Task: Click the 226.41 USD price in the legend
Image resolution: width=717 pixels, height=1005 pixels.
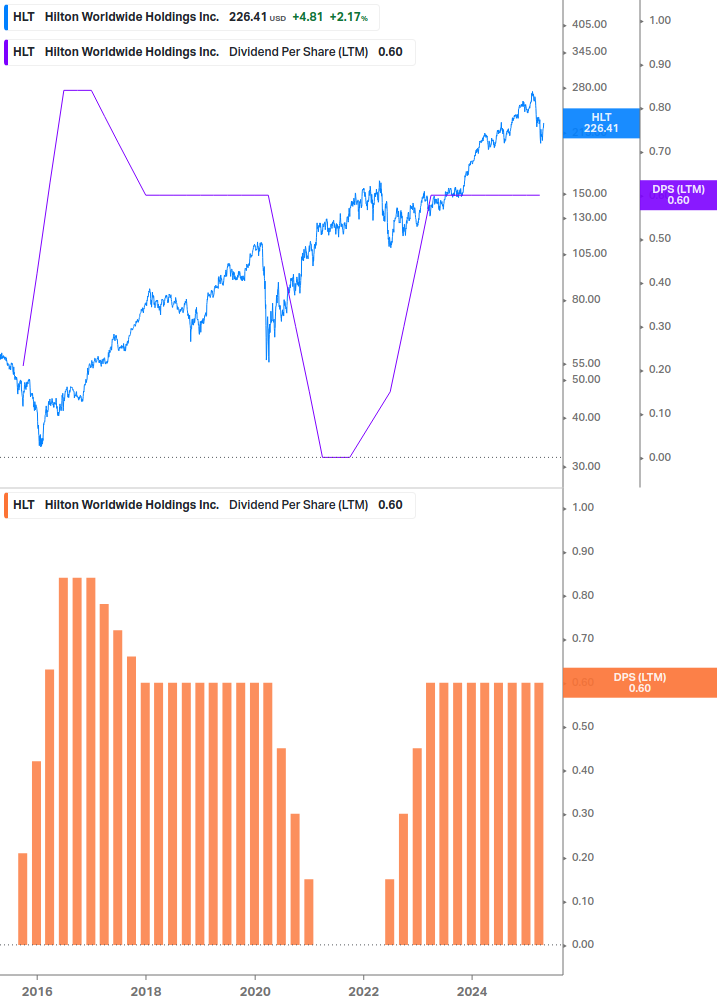Action: pyautogui.click(x=257, y=17)
